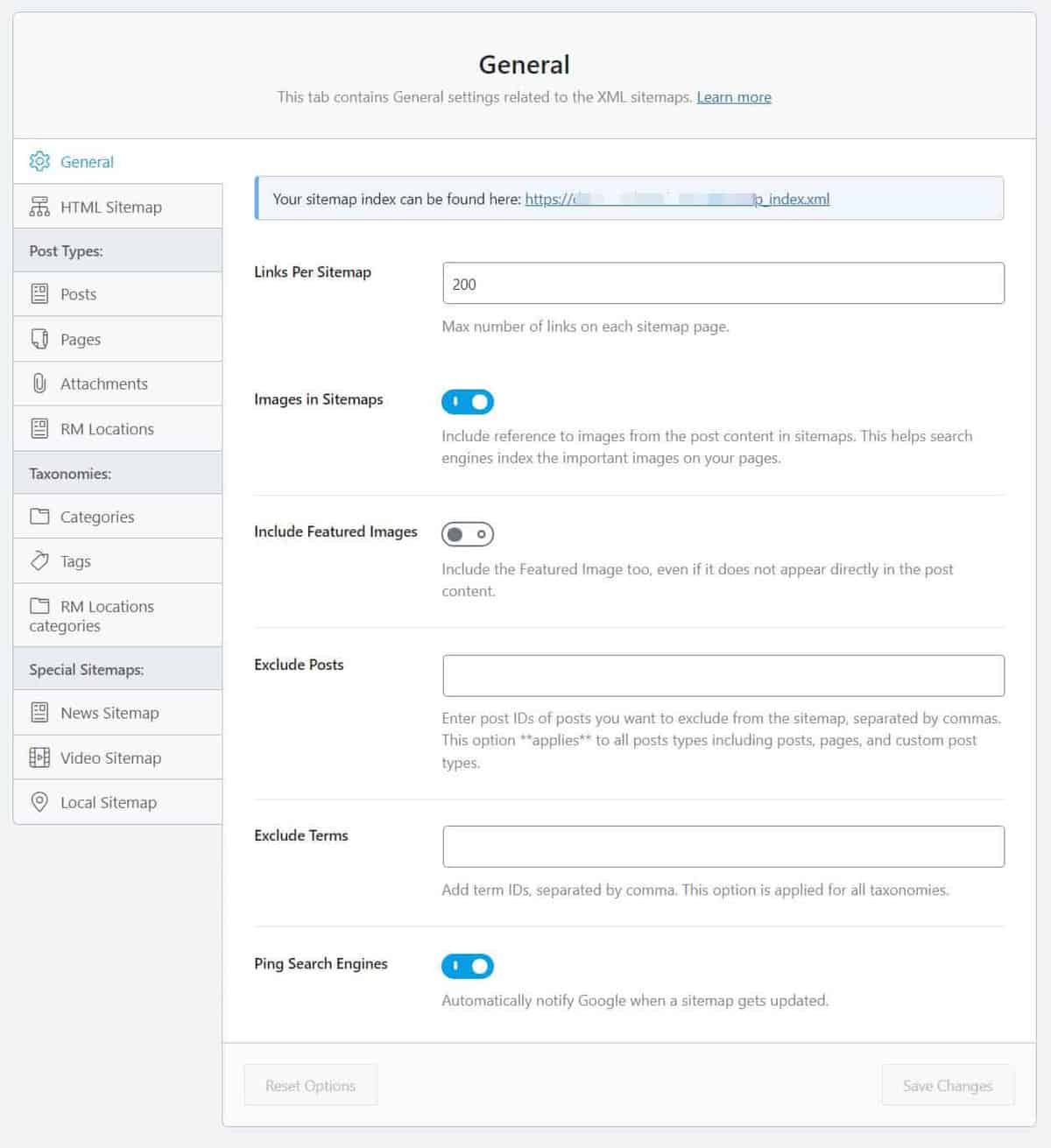Disable the Images in Sitemaps toggle

(x=468, y=402)
